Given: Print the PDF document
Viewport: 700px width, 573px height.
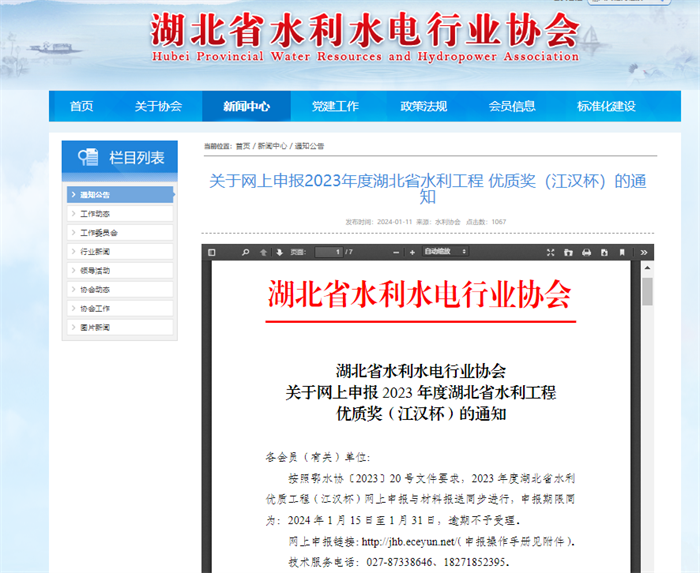Looking at the screenshot, I should tap(587, 253).
